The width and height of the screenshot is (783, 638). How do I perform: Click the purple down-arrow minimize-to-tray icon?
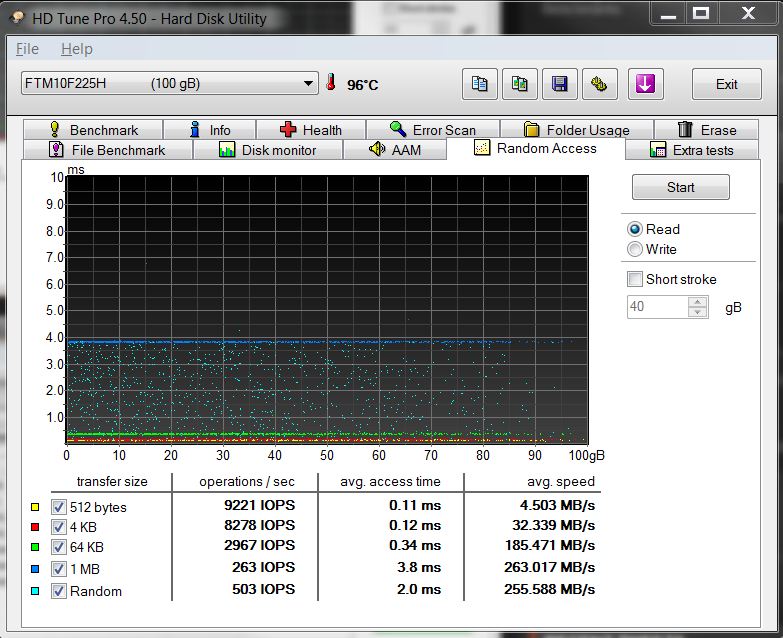(646, 84)
